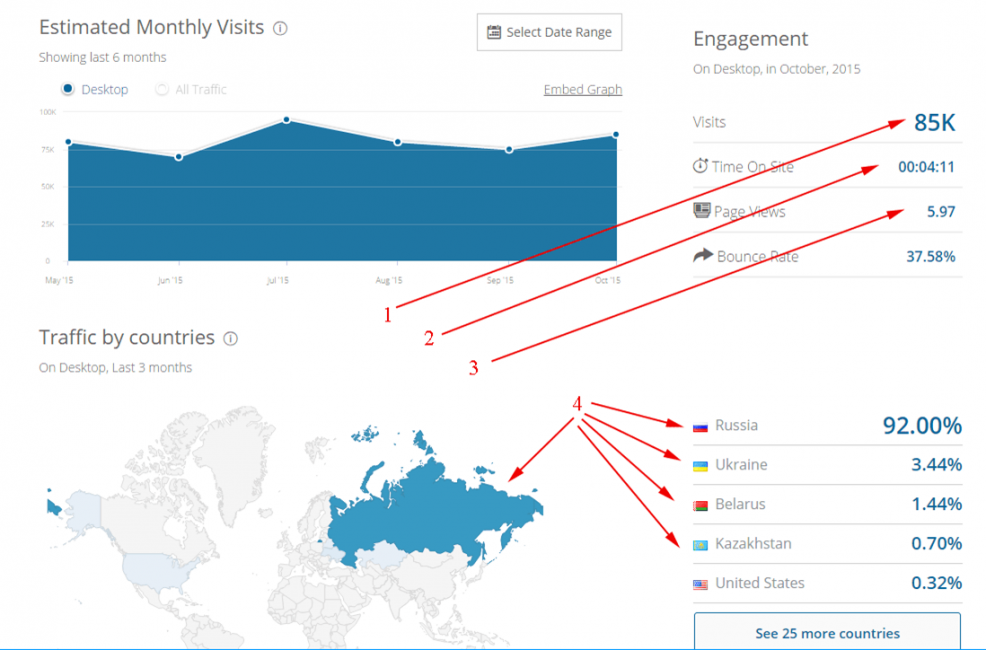Viewport: 986px width, 650px height.
Task: Click the 1.44% Belarus share value
Action: [936, 504]
